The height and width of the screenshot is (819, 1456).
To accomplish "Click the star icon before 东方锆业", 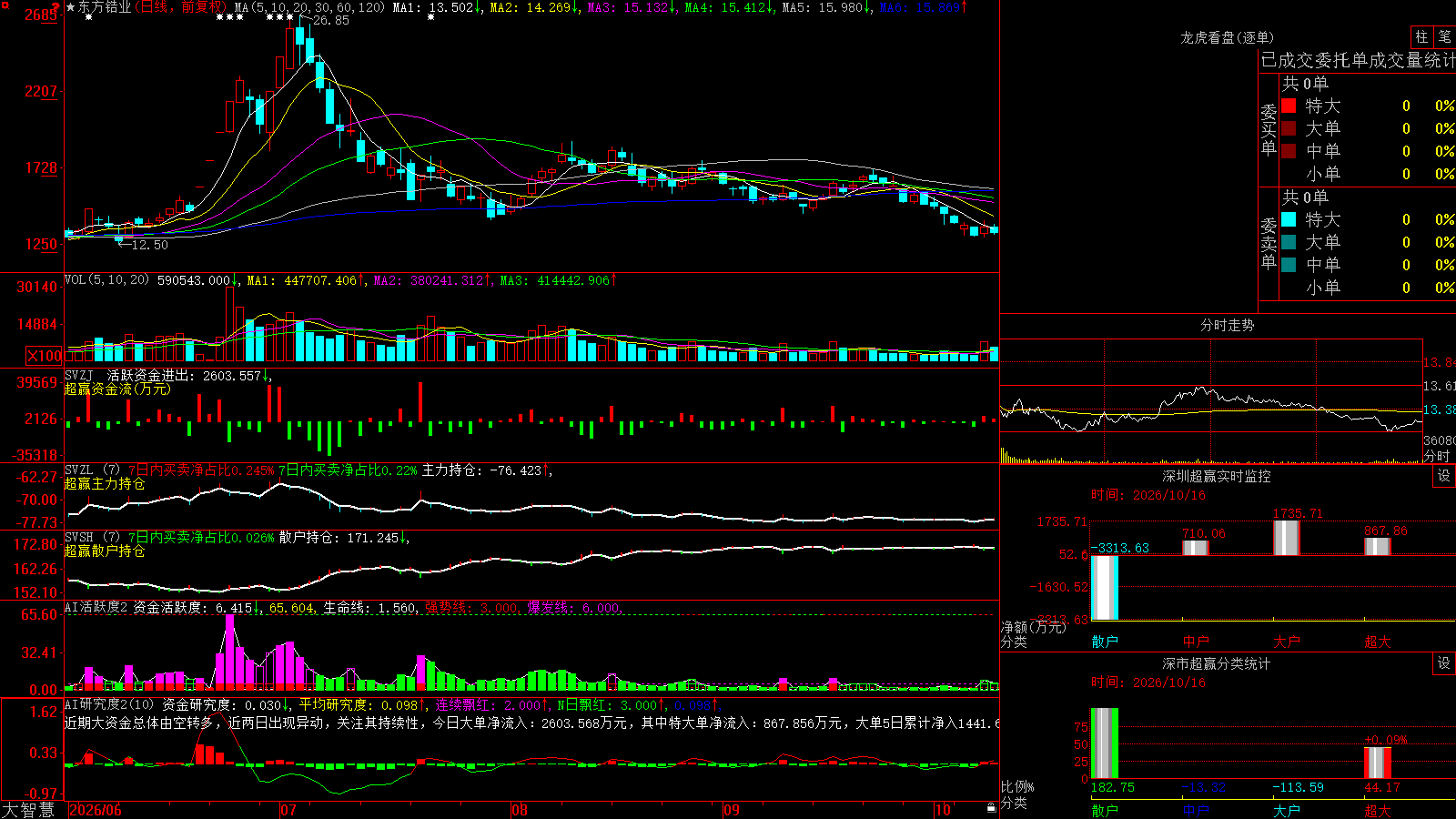I will 71,7.
